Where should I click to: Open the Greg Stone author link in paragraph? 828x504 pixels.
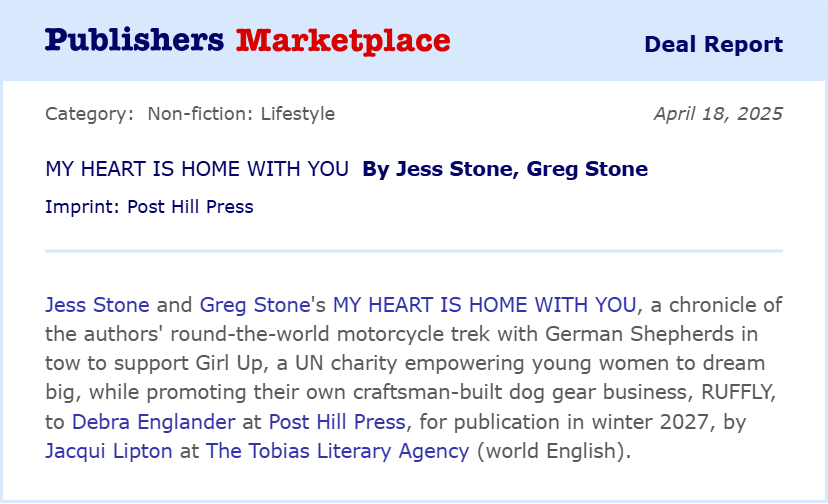tap(255, 305)
